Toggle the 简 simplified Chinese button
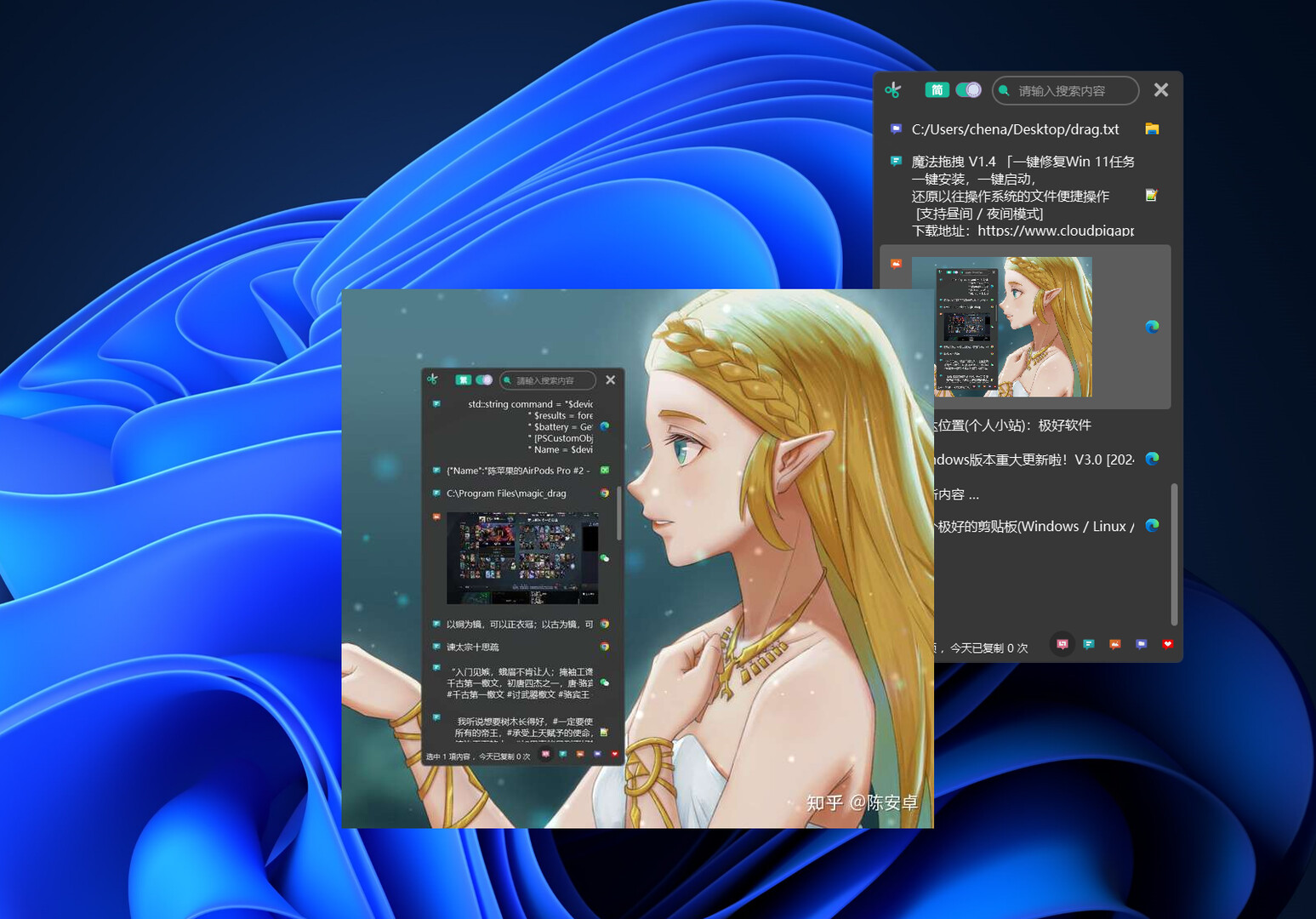Screen dimensions: 1316x919 coord(937,90)
